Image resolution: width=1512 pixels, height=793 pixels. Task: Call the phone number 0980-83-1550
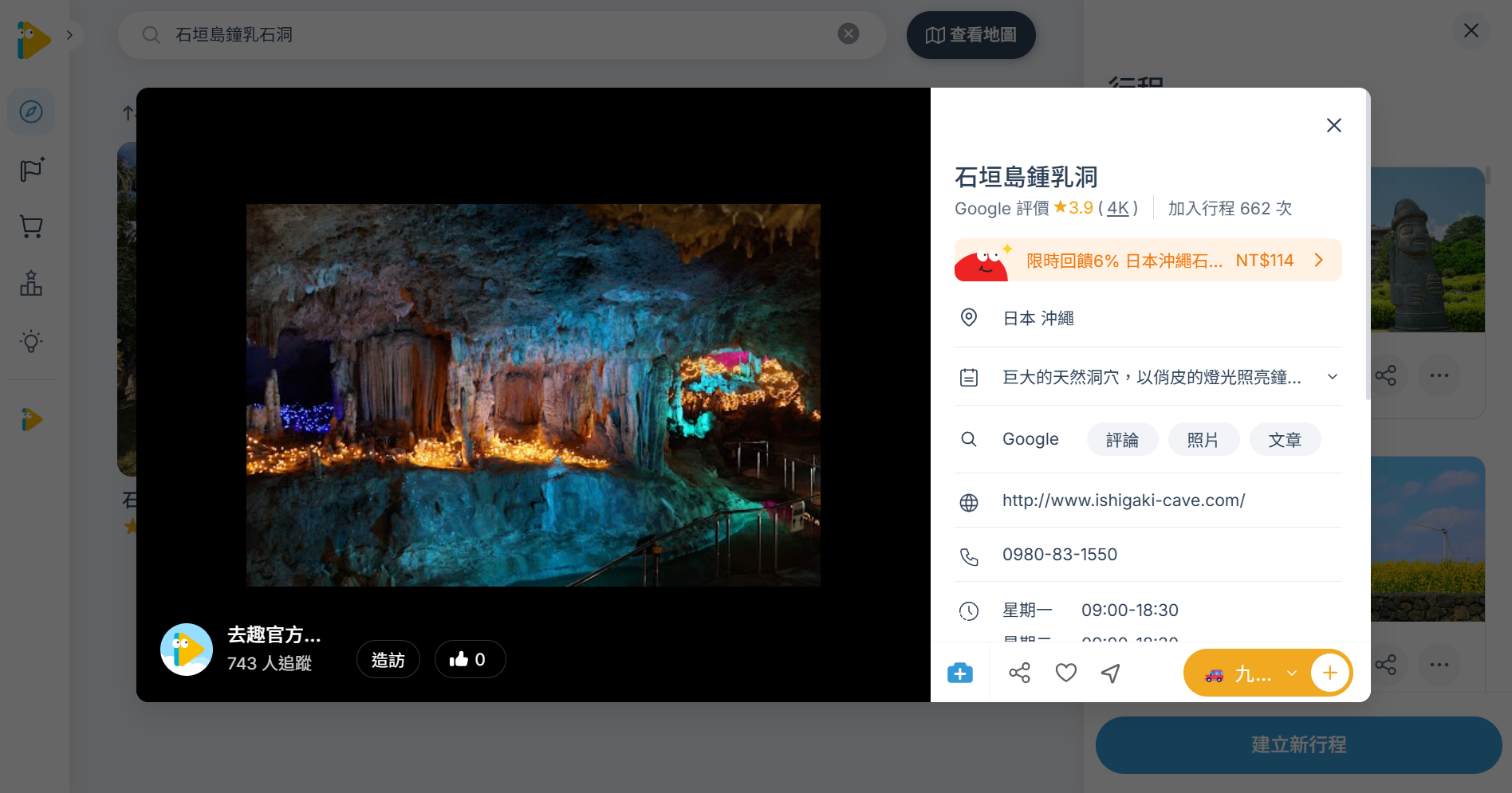point(1060,555)
